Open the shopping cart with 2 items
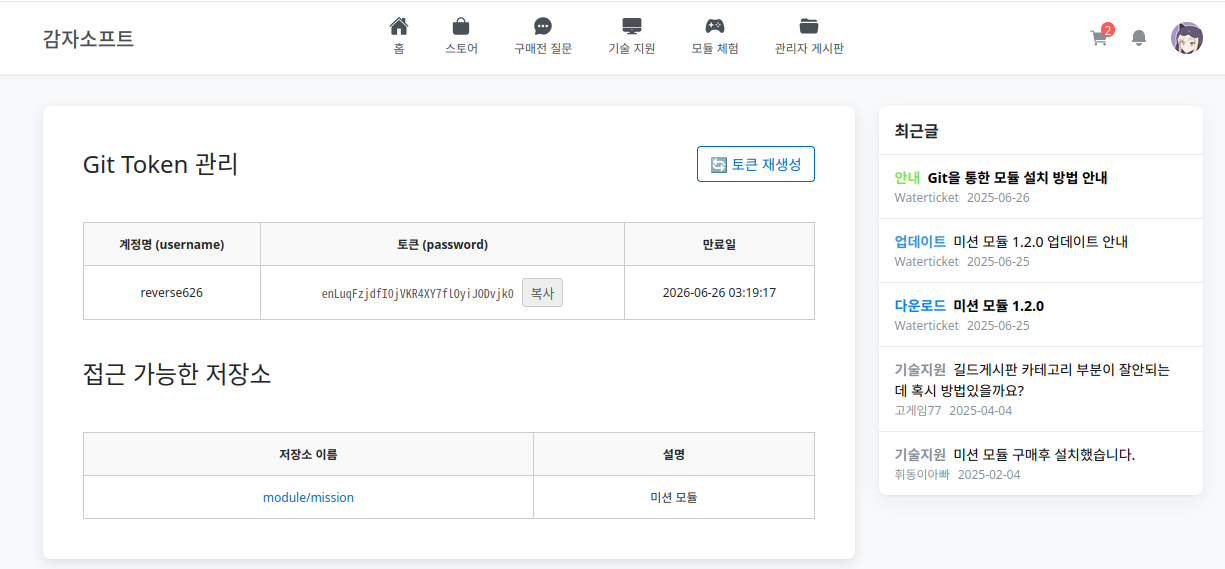The width and height of the screenshot is (1225, 569). coord(1100,37)
